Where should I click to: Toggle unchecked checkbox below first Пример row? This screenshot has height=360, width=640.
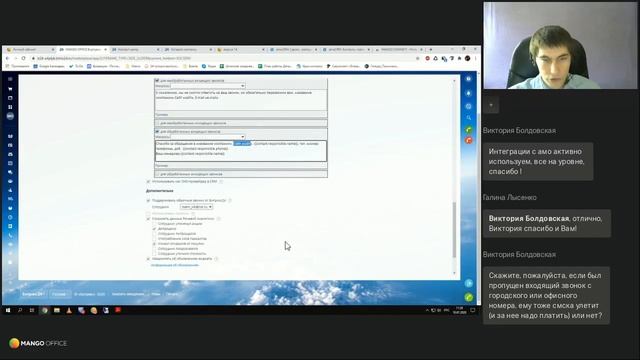click(157, 123)
